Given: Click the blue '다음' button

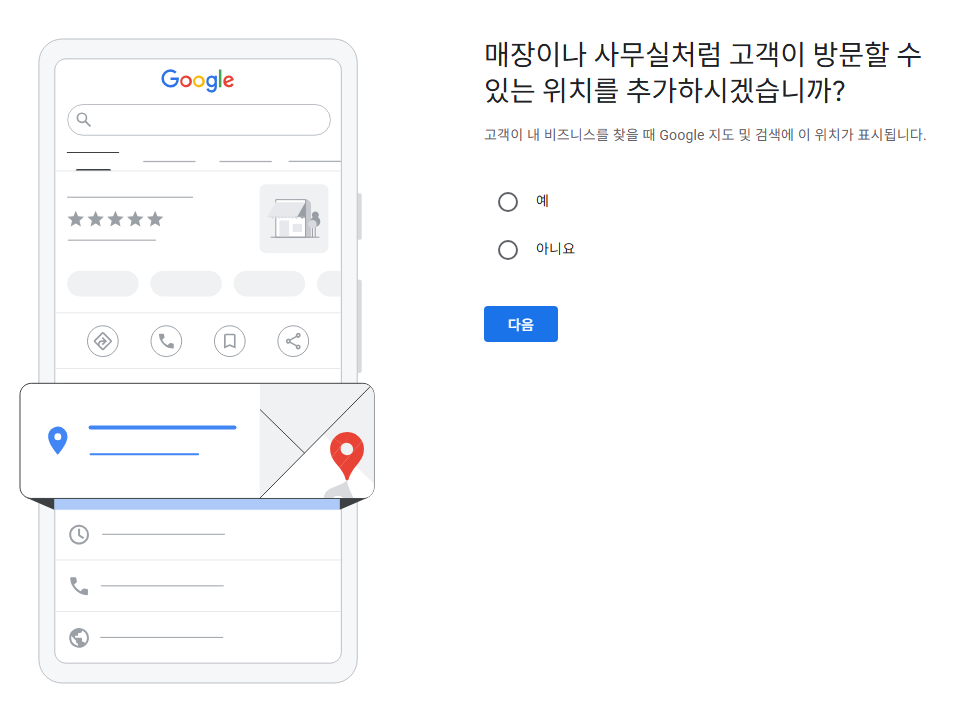Looking at the screenshot, I should pyautogui.click(x=520, y=324).
